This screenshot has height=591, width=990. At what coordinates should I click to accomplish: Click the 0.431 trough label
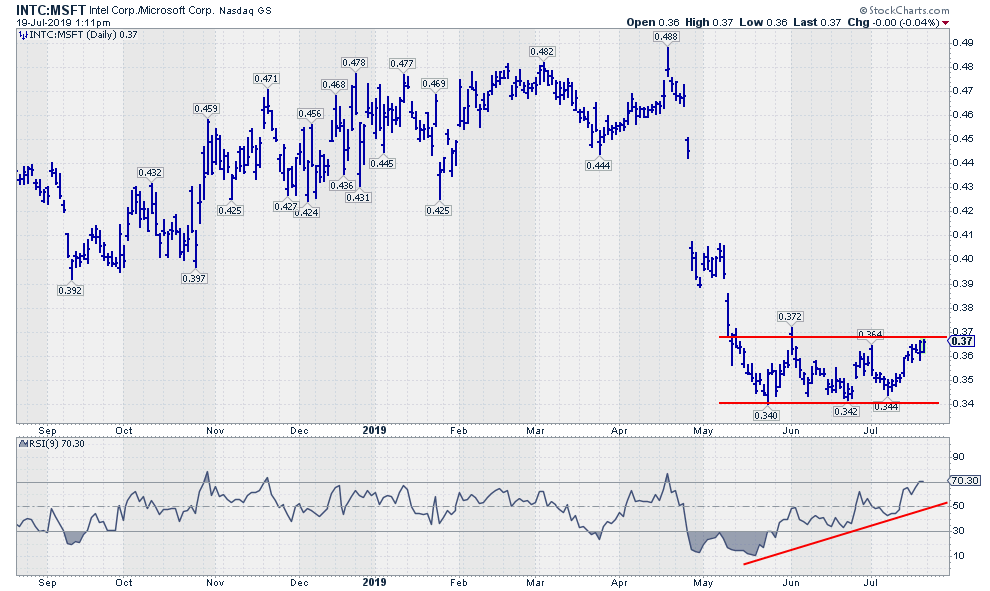(x=358, y=198)
